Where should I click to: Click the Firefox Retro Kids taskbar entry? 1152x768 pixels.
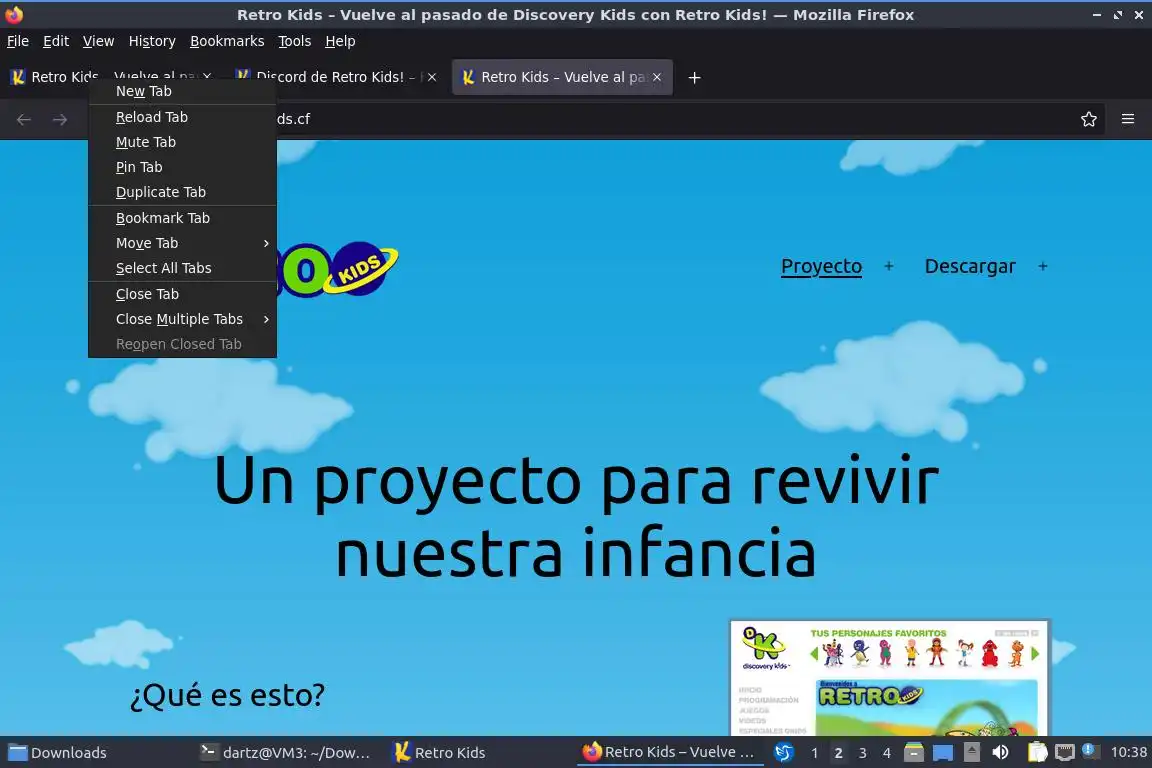(669, 753)
